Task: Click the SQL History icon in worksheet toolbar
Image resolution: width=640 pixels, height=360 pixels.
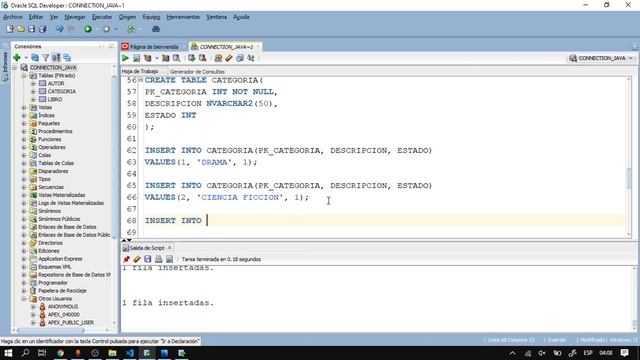Action: pos(240,58)
